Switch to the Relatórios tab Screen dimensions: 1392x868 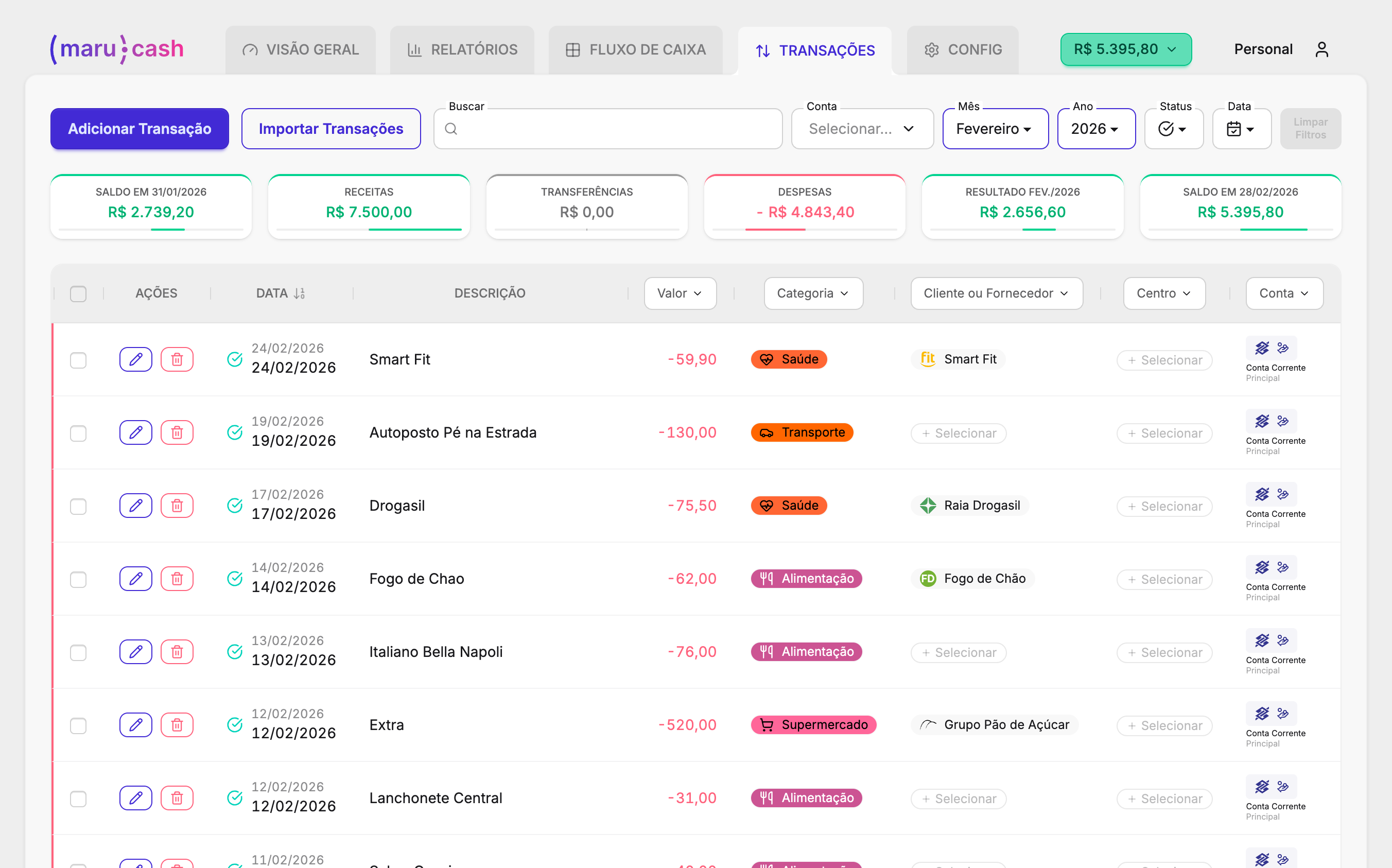462,49
